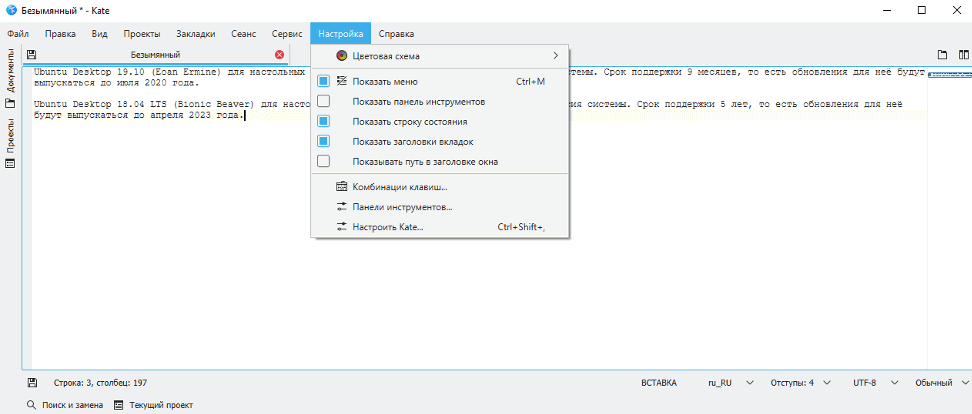Toggle Показать меню checkbox
The image size is (972, 414).
323,81
